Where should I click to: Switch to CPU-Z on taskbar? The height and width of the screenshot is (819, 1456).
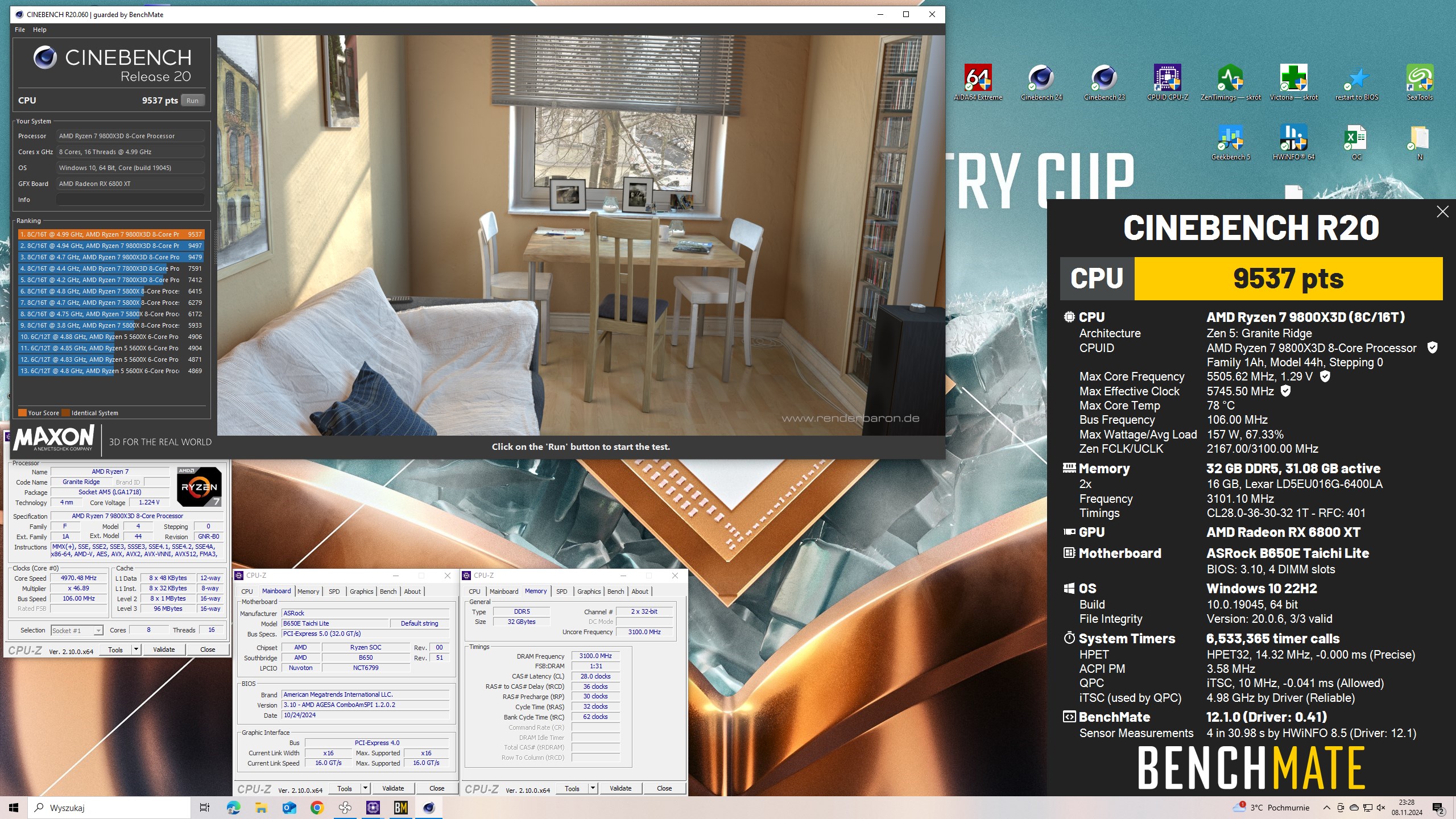pyautogui.click(x=373, y=808)
